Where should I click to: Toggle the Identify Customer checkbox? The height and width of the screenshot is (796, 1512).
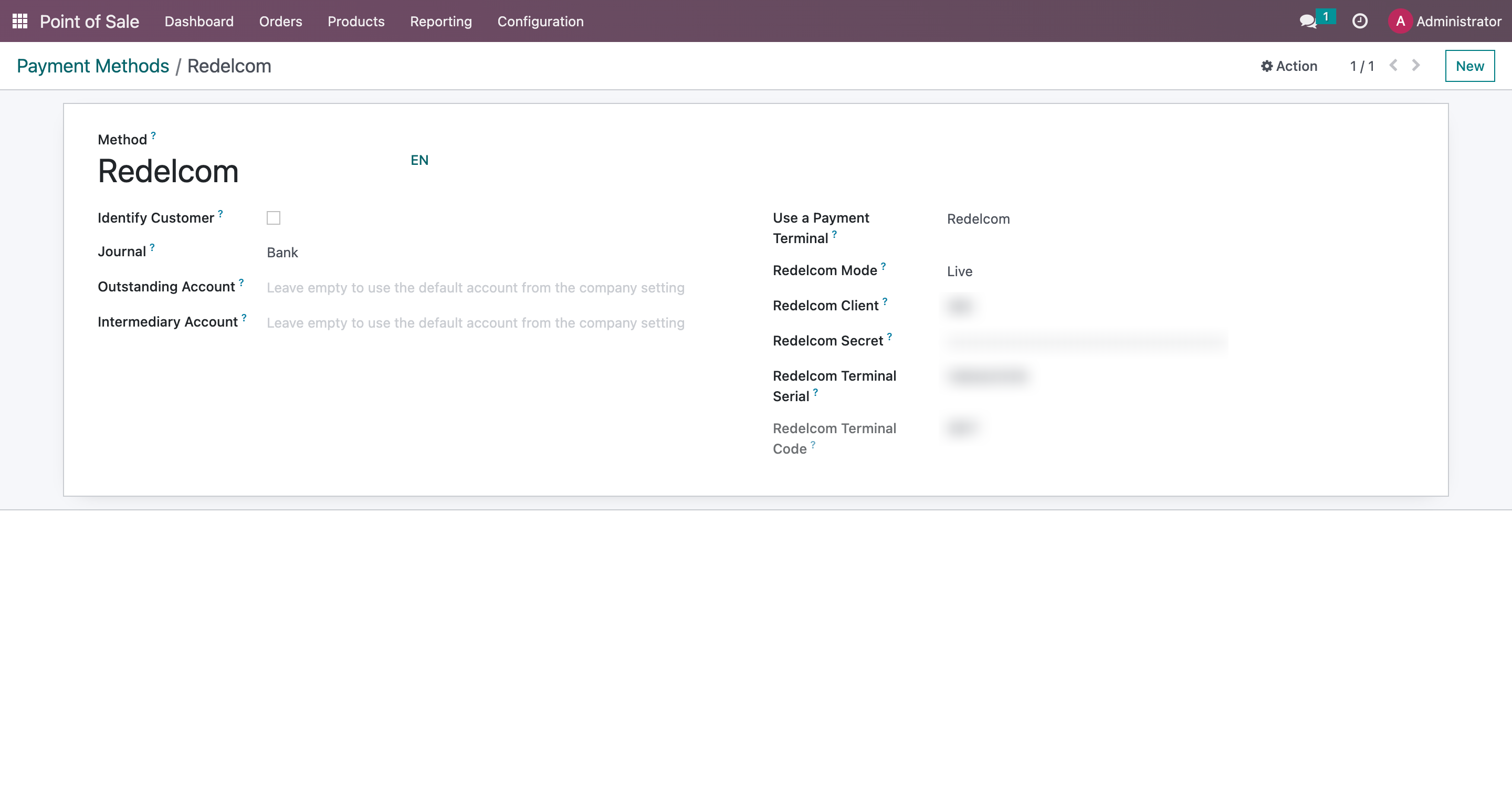(274, 218)
